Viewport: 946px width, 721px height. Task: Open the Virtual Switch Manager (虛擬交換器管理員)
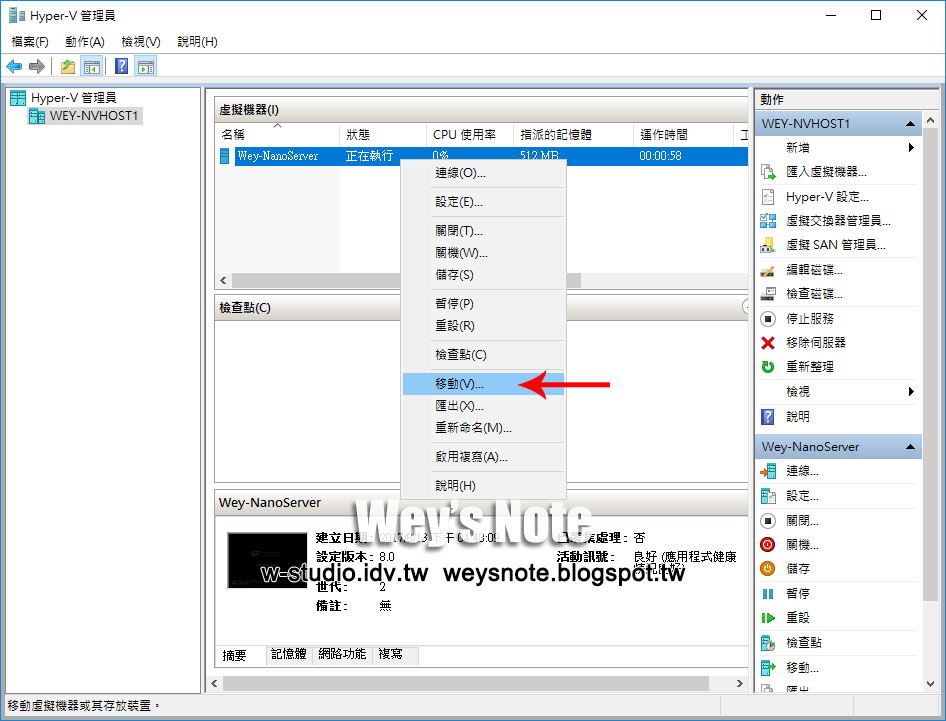863,220
